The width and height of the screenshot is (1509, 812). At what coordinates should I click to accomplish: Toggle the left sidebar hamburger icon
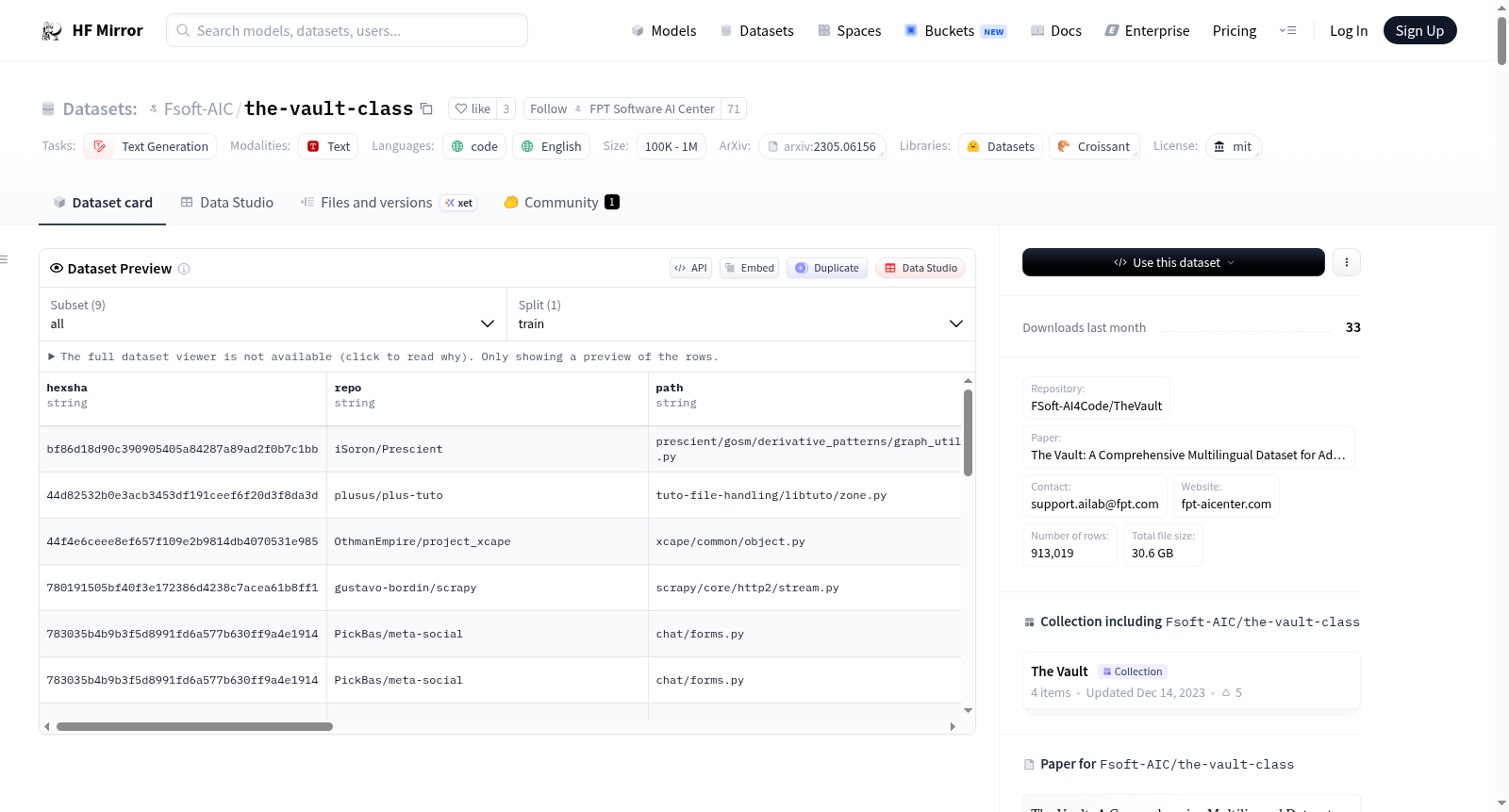pyautogui.click(x=4, y=259)
